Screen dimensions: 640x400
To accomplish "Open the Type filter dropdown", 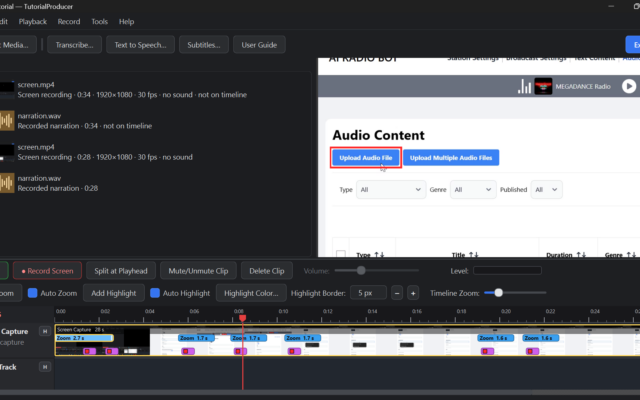I will (391, 189).
